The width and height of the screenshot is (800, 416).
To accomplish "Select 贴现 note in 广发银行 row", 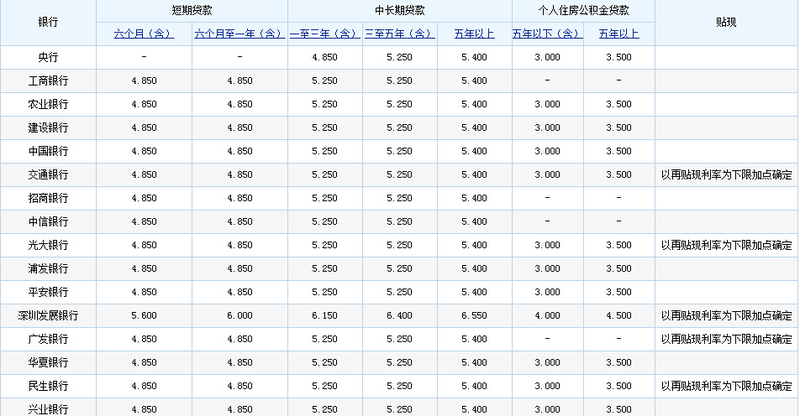I will pyautogui.click(x=727, y=339).
